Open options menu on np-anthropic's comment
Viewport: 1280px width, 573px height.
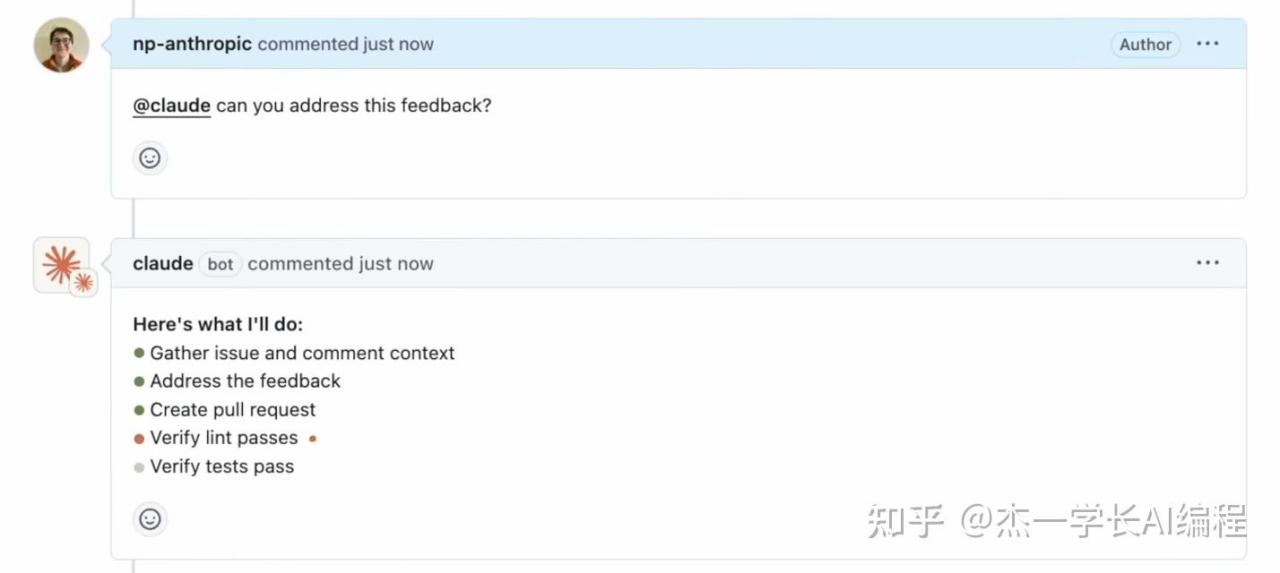1207,44
